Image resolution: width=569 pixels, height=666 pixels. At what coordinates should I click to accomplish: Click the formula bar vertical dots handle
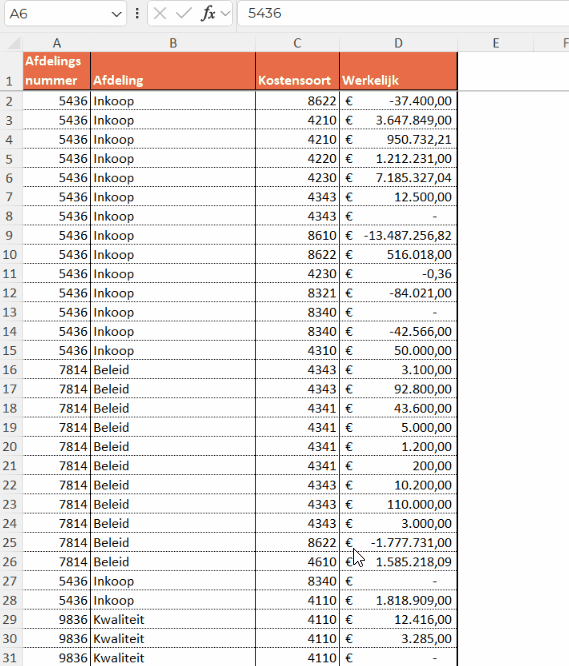(137, 14)
